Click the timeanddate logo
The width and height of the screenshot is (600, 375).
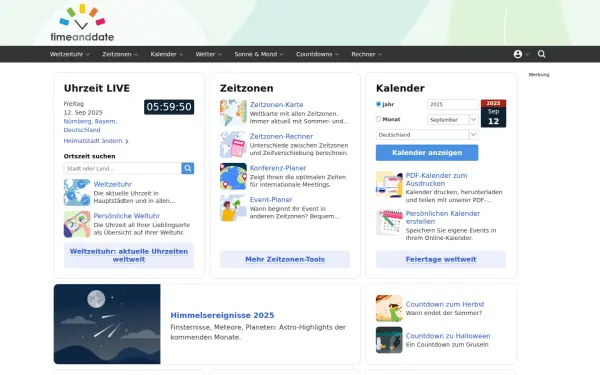(82, 23)
